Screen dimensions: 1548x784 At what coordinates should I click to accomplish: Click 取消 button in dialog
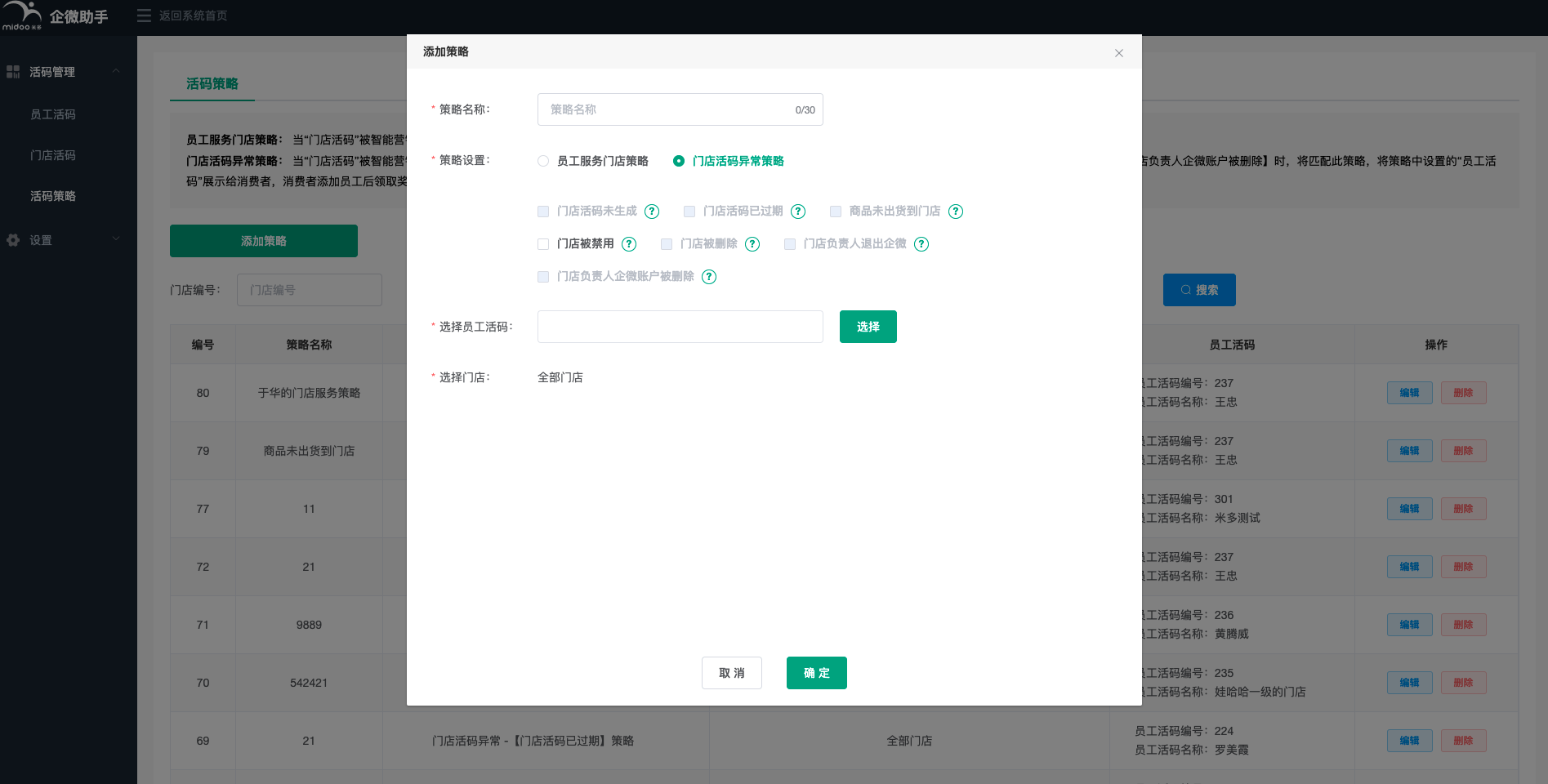(x=732, y=673)
